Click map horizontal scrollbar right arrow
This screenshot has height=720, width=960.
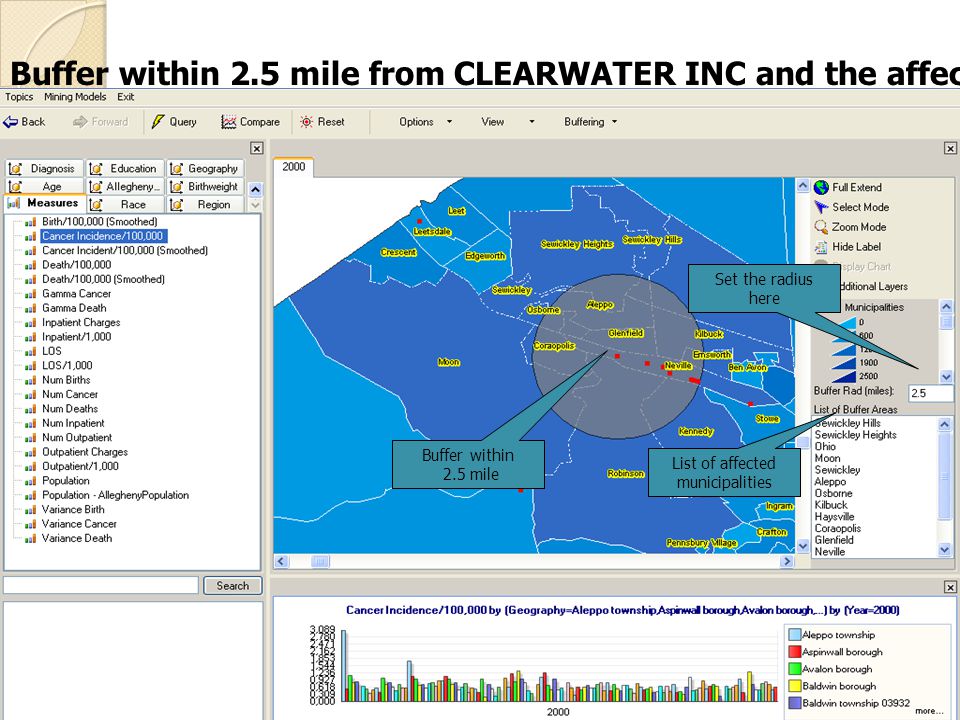point(787,561)
